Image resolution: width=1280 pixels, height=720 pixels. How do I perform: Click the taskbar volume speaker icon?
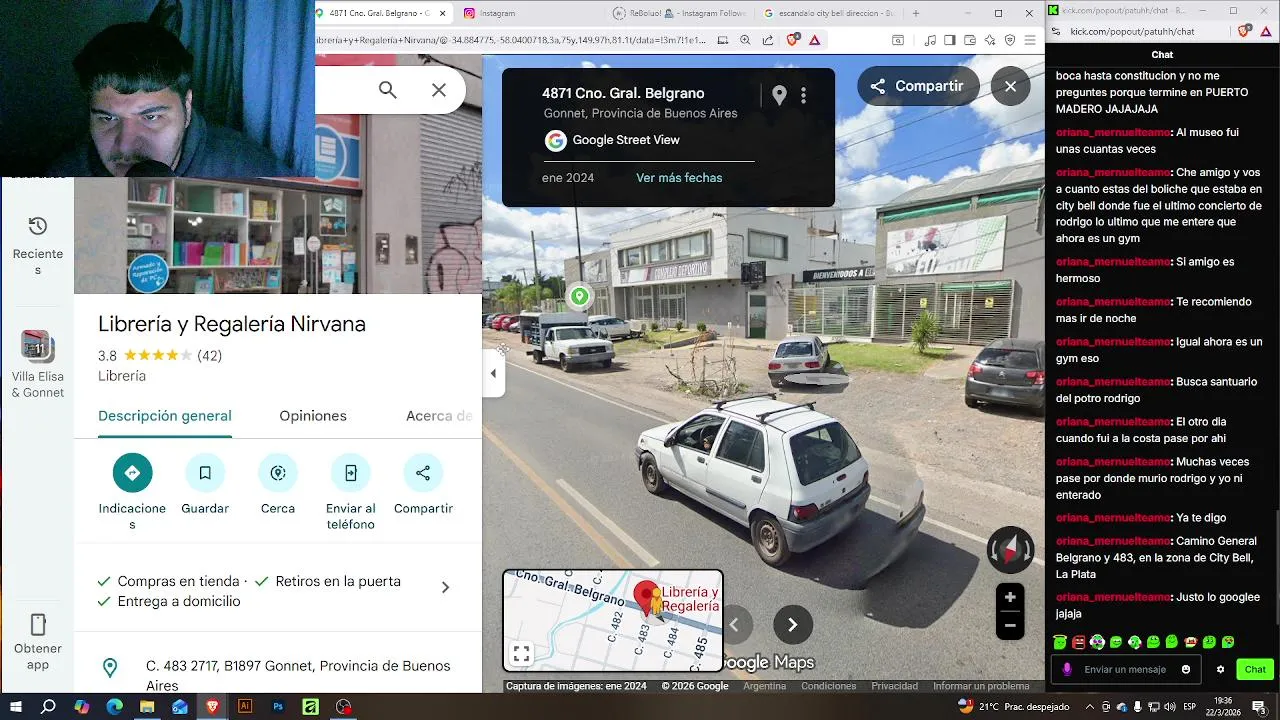[1170, 706]
